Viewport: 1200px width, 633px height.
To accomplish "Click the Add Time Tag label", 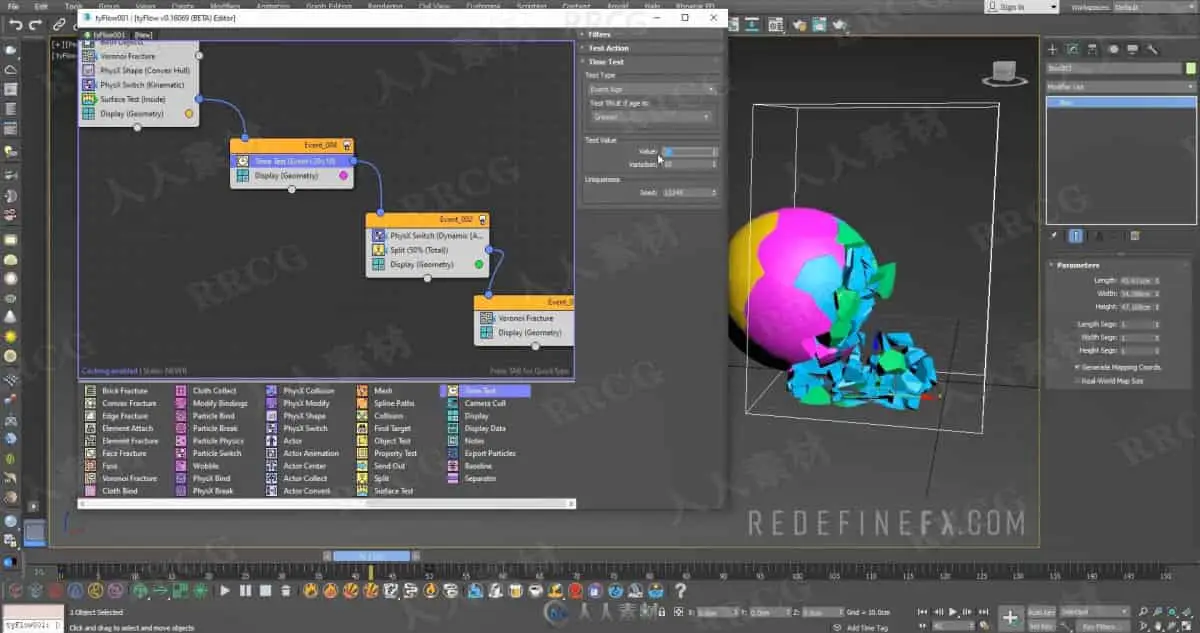I will (866, 627).
